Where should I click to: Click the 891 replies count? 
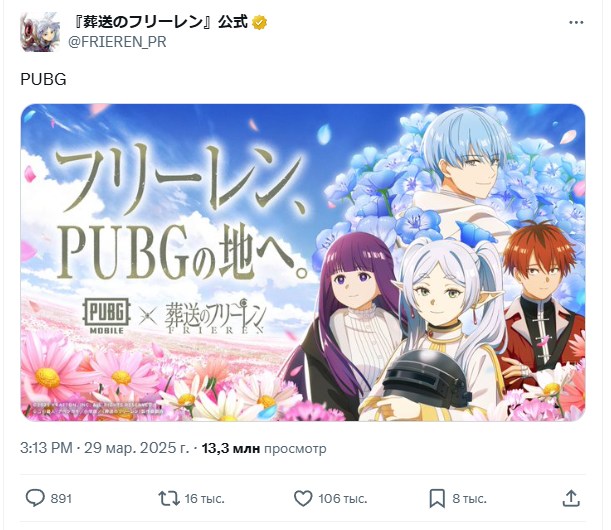tap(61, 499)
